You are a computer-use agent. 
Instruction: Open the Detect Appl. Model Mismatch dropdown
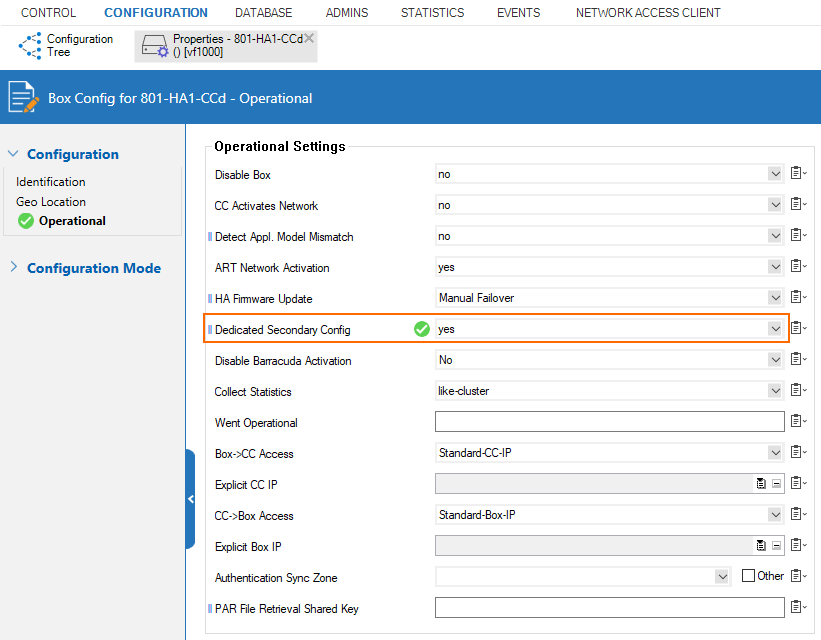(775, 236)
